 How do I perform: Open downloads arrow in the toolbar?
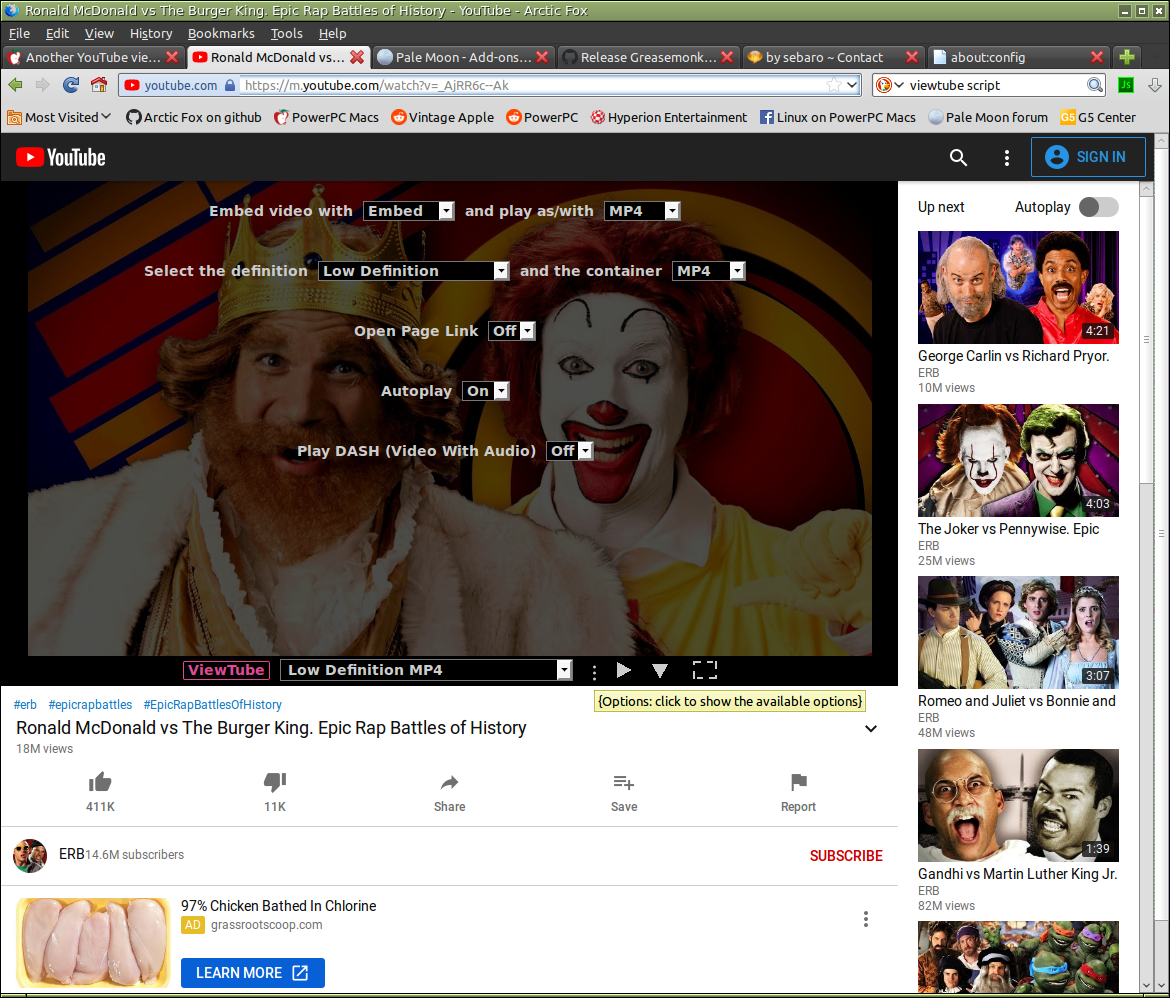tap(1154, 85)
